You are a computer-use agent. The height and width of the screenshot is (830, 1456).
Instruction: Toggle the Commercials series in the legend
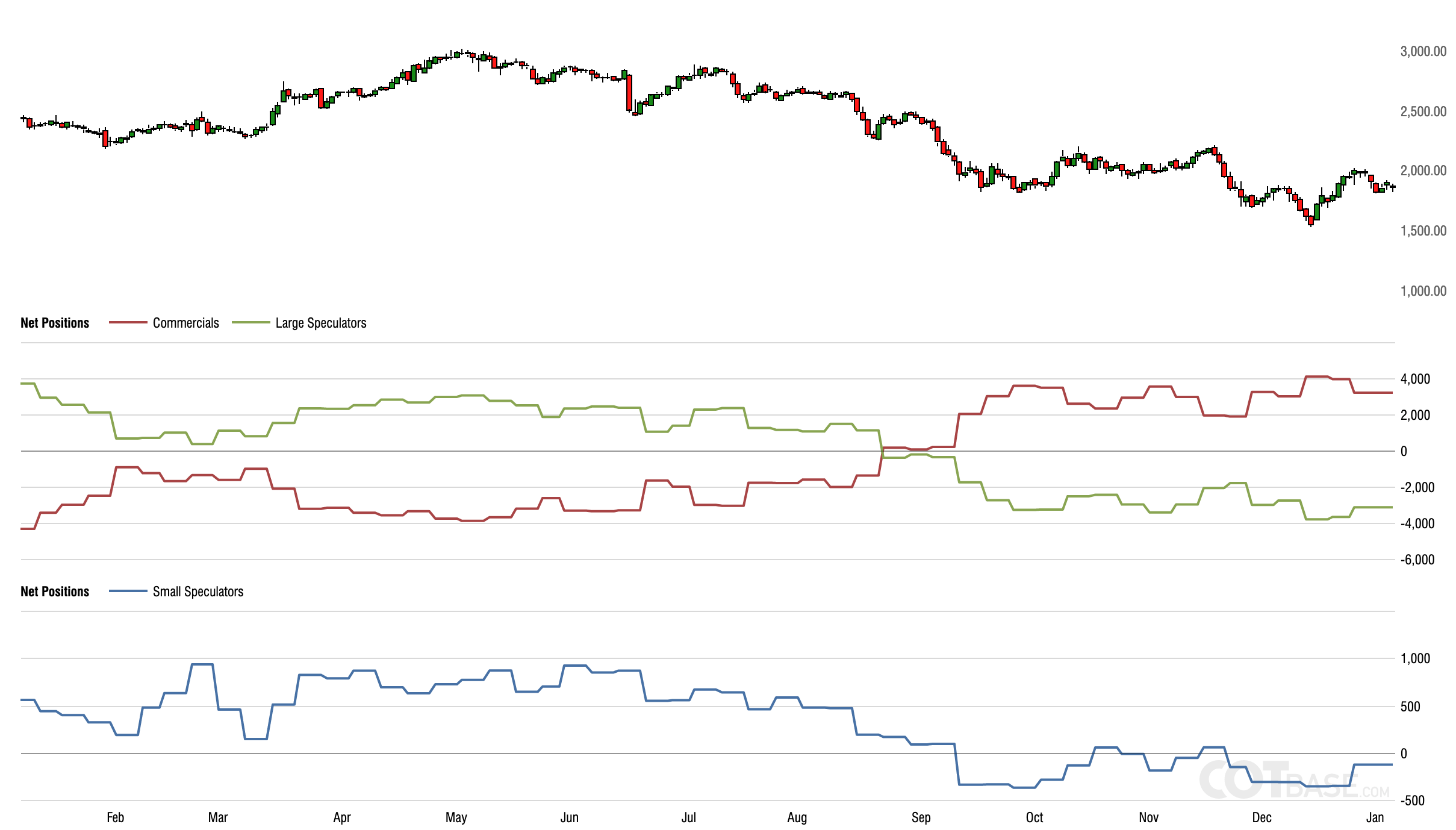(164, 323)
